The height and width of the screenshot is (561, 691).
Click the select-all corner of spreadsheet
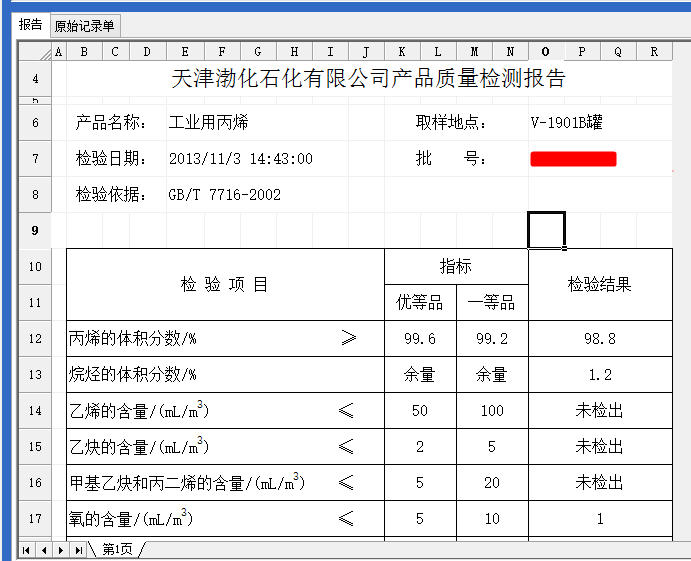pyautogui.click(x=35, y=51)
